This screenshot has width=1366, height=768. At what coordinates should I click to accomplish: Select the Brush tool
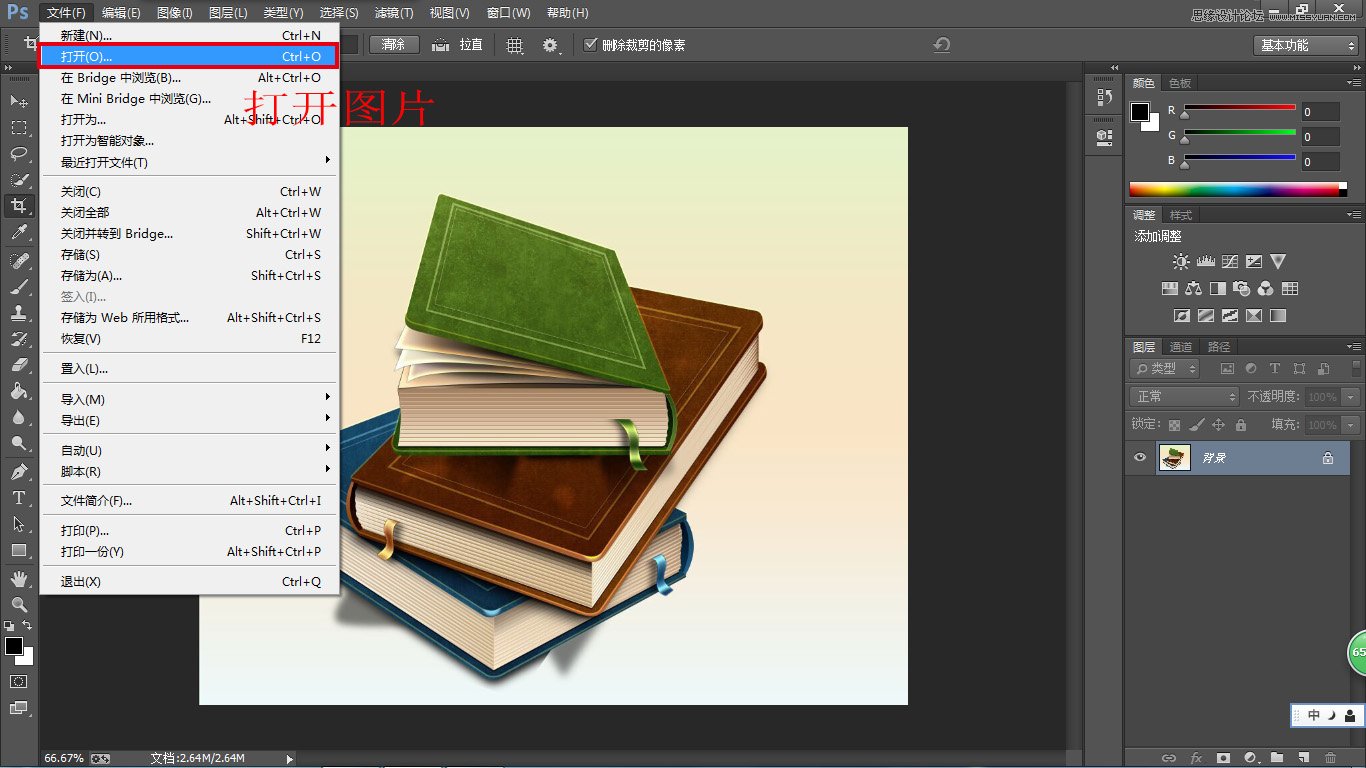click(19, 287)
